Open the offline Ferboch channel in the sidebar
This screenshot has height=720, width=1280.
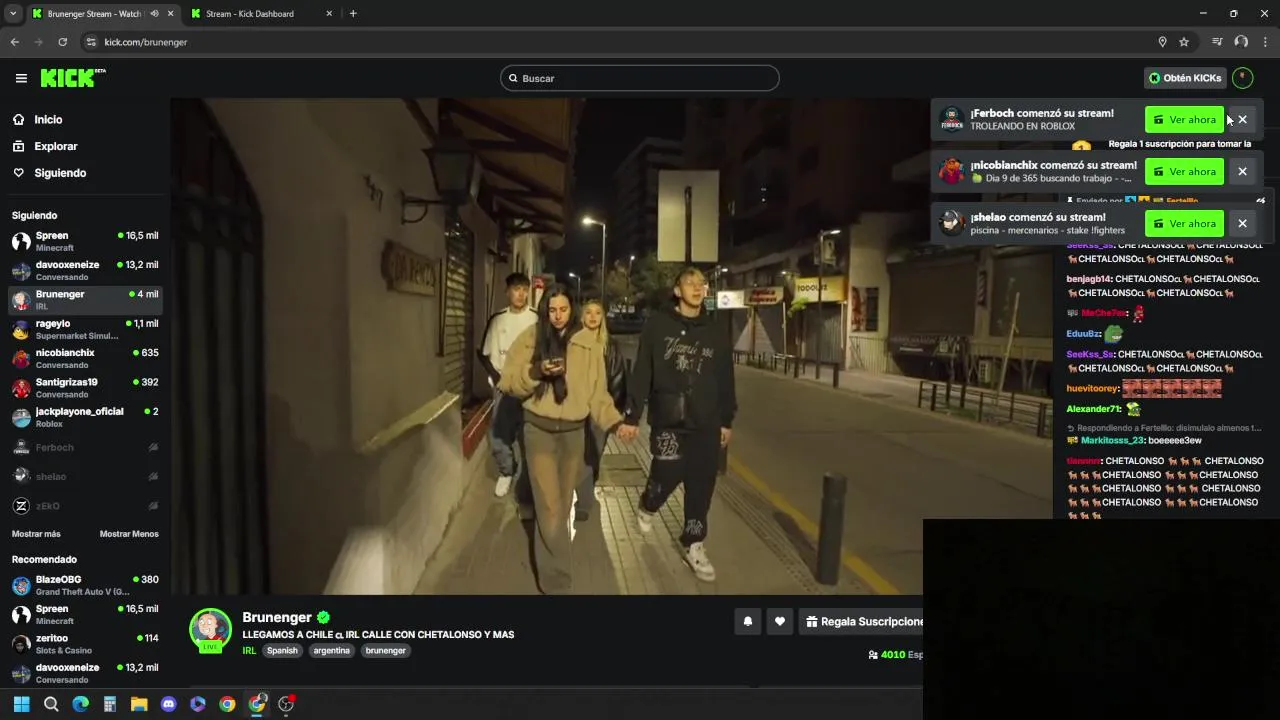[x=85, y=447]
